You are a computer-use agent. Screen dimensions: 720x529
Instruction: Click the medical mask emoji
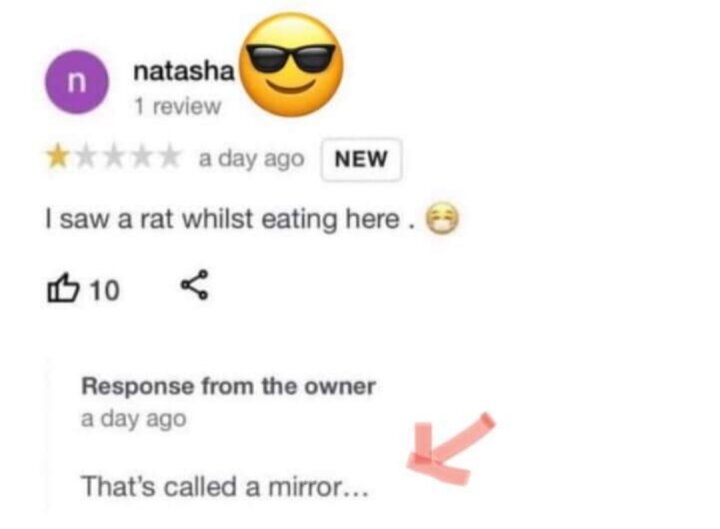click(442, 218)
